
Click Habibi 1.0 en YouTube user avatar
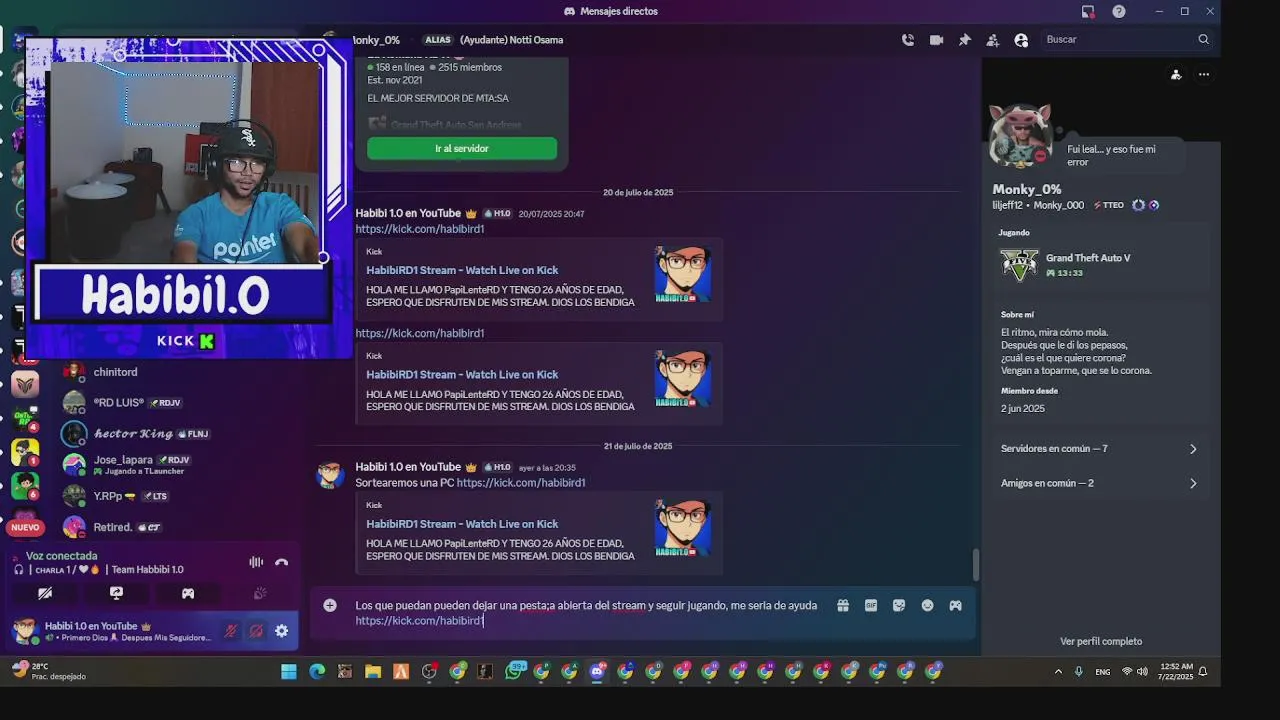(x=25, y=631)
